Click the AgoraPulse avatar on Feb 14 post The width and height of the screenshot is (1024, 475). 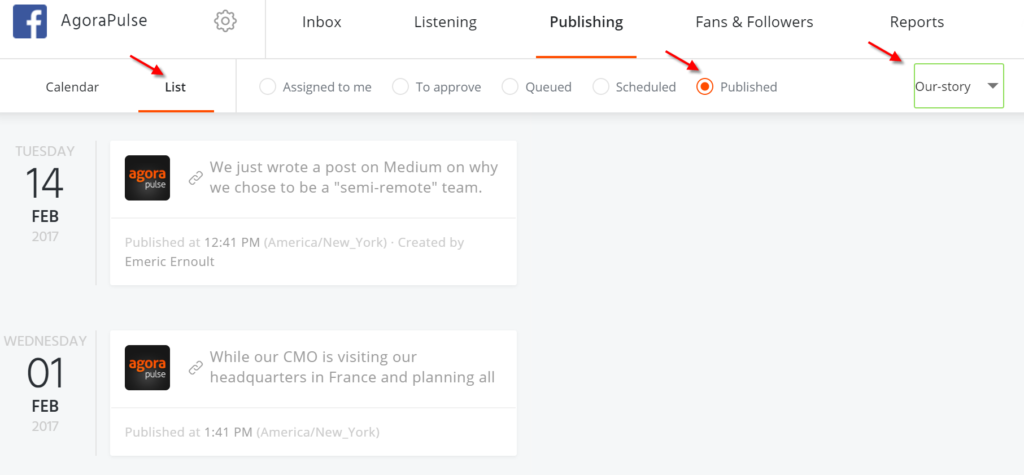(x=147, y=178)
